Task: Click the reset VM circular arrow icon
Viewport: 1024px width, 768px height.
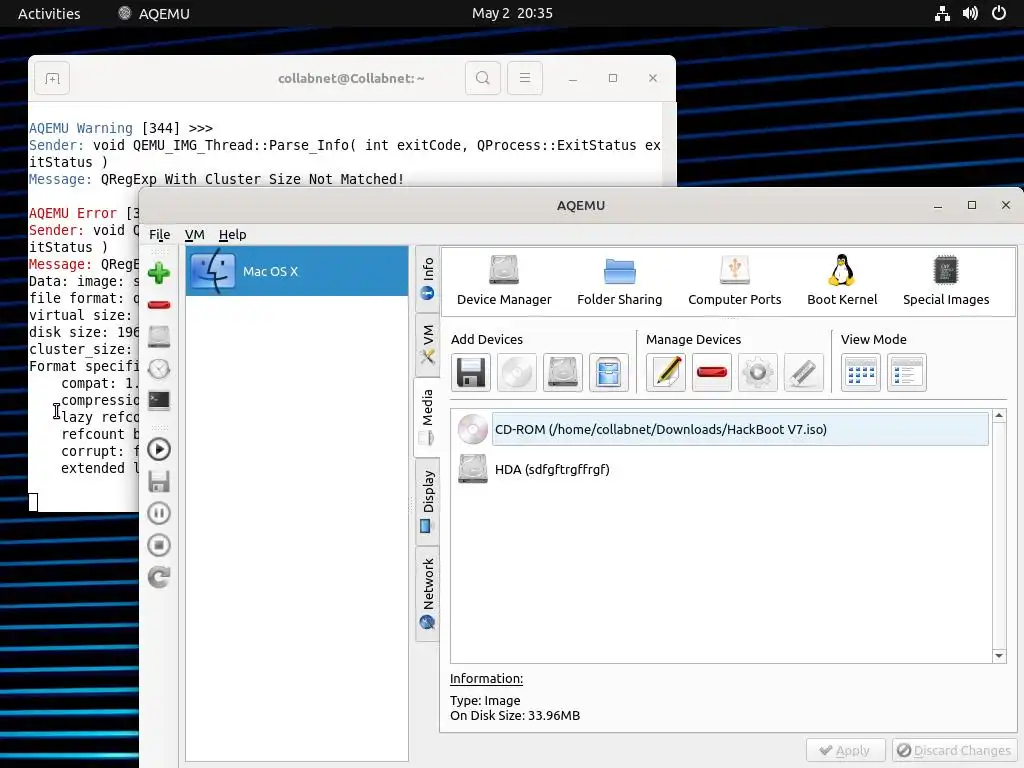Action: [x=159, y=577]
